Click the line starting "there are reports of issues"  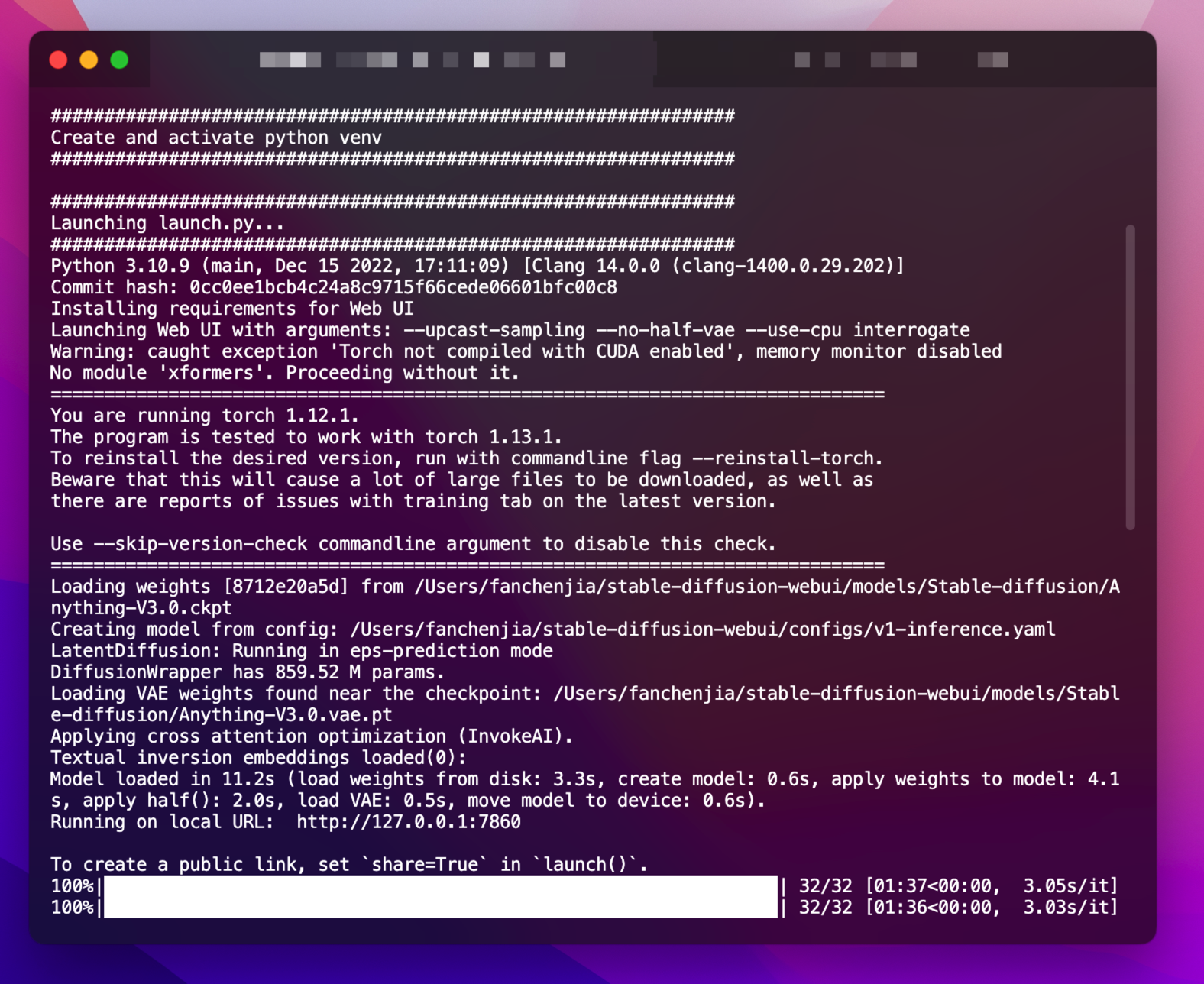point(413,501)
